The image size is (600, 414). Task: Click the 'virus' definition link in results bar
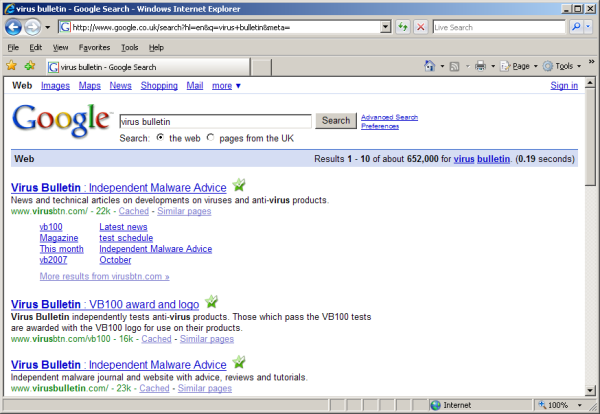(464, 159)
